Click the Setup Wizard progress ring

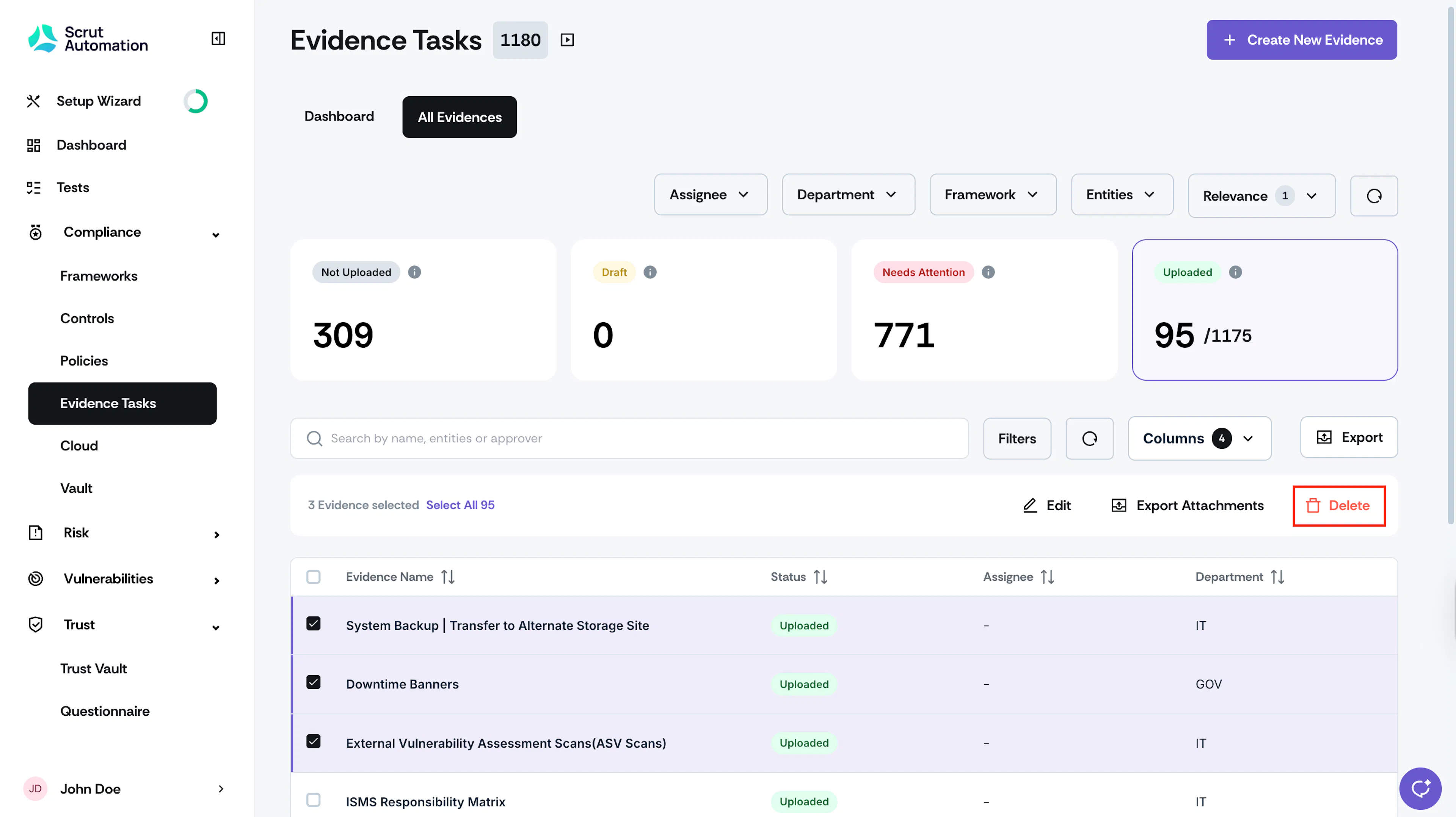196,101
